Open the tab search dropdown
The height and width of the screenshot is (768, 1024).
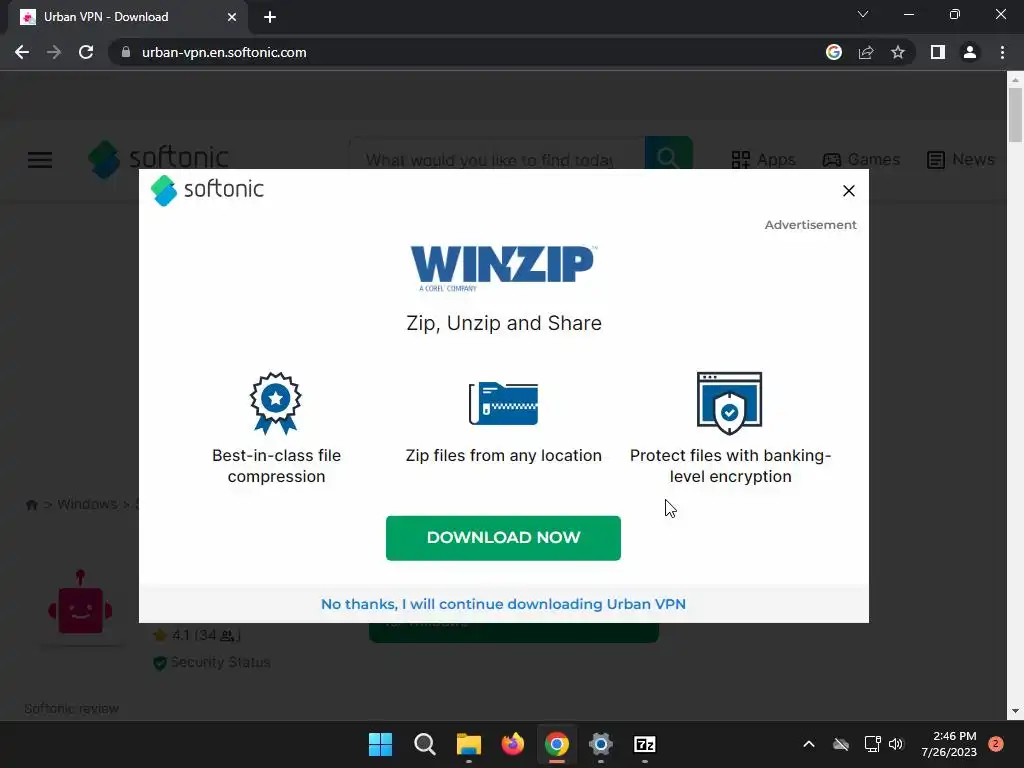pyautogui.click(x=863, y=14)
